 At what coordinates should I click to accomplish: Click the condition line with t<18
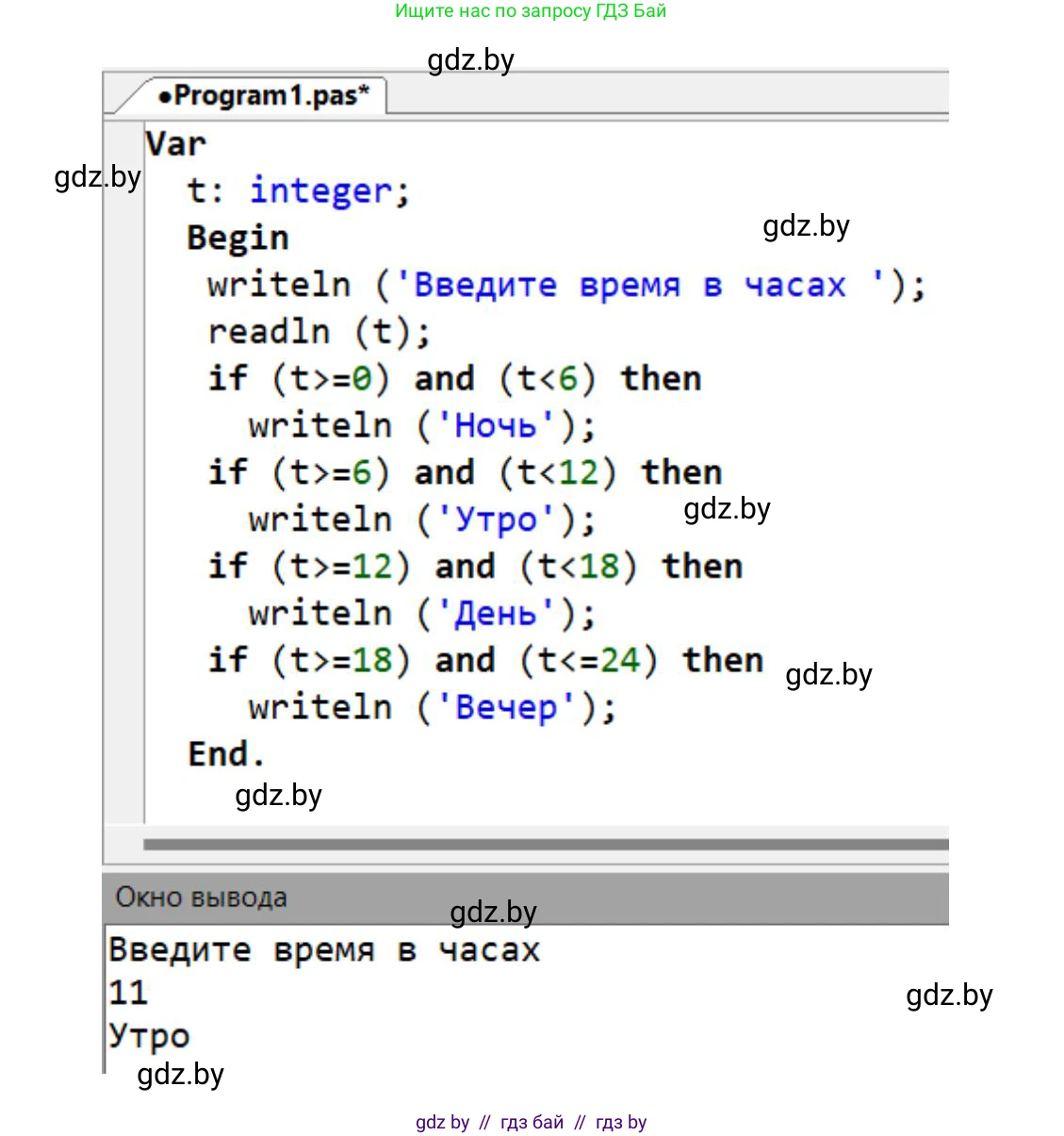pos(475,567)
